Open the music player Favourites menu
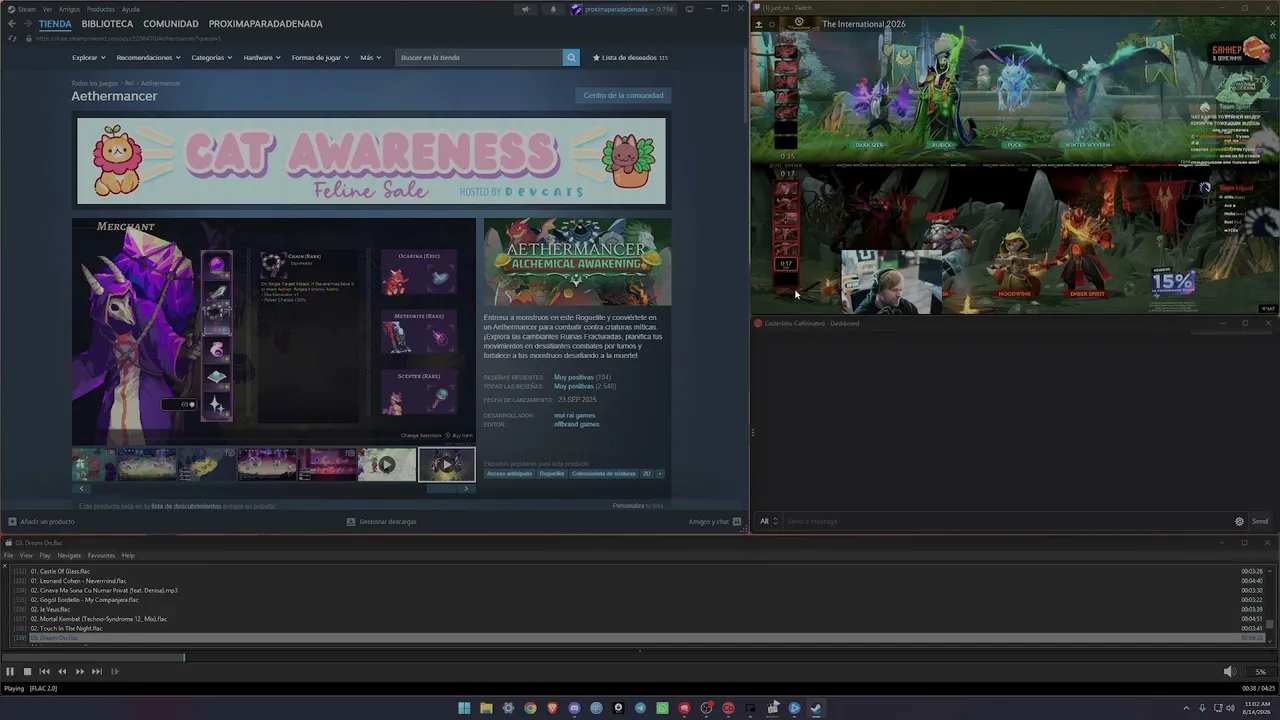Image resolution: width=1280 pixels, height=720 pixels. click(101, 555)
